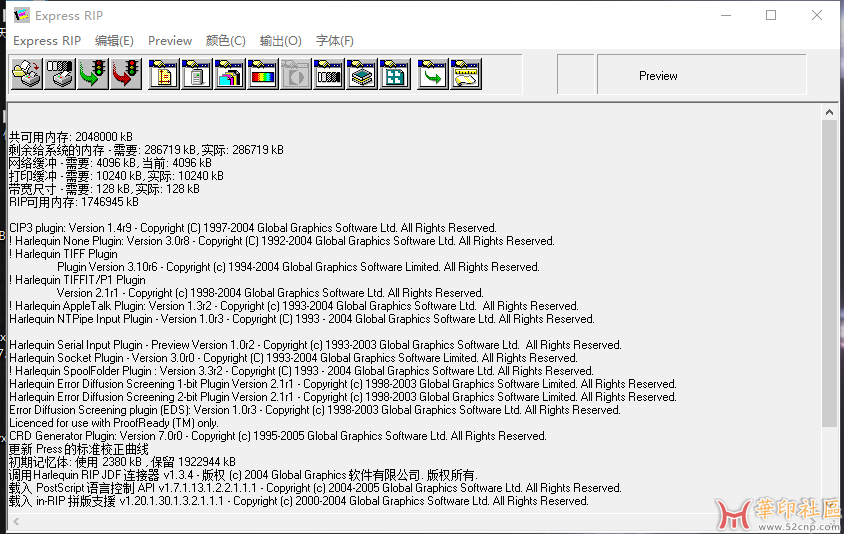Open Cassette Manager stacked media icon
The height and width of the screenshot is (534, 844).
point(362,74)
